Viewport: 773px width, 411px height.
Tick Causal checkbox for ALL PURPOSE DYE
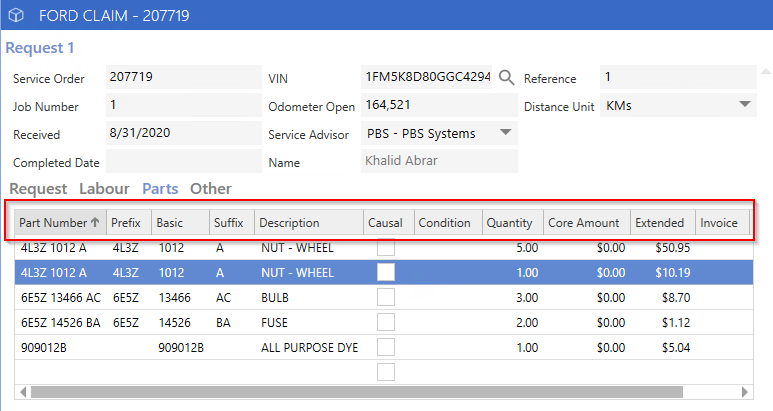point(386,347)
